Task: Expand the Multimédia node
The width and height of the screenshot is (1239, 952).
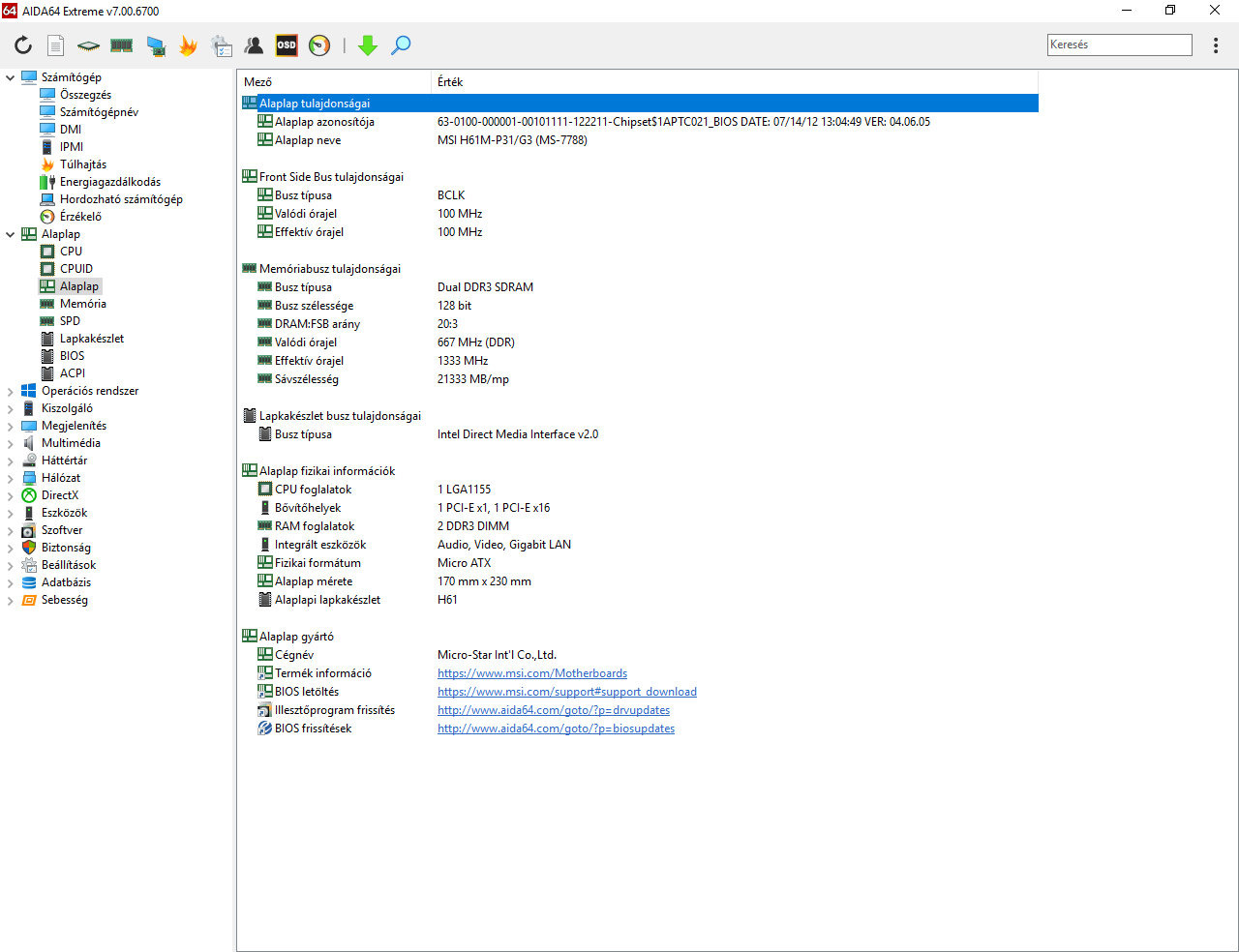Action: [x=11, y=443]
